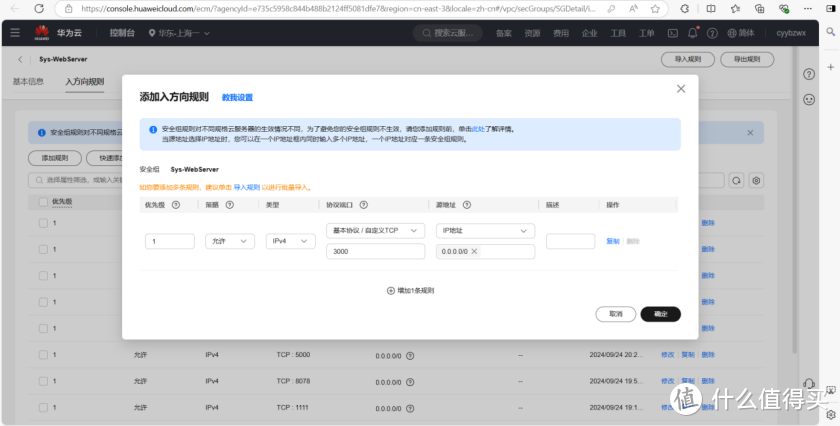Refresh the browser page

(39, 9)
